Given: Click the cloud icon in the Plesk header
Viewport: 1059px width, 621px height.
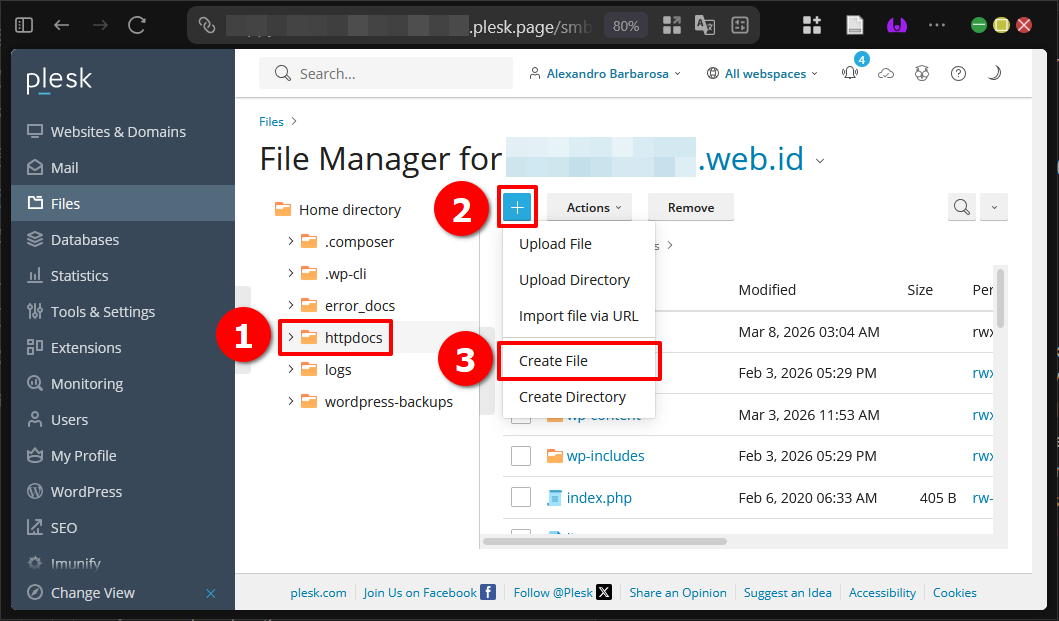Looking at the screenshot, I should (886, 73).
